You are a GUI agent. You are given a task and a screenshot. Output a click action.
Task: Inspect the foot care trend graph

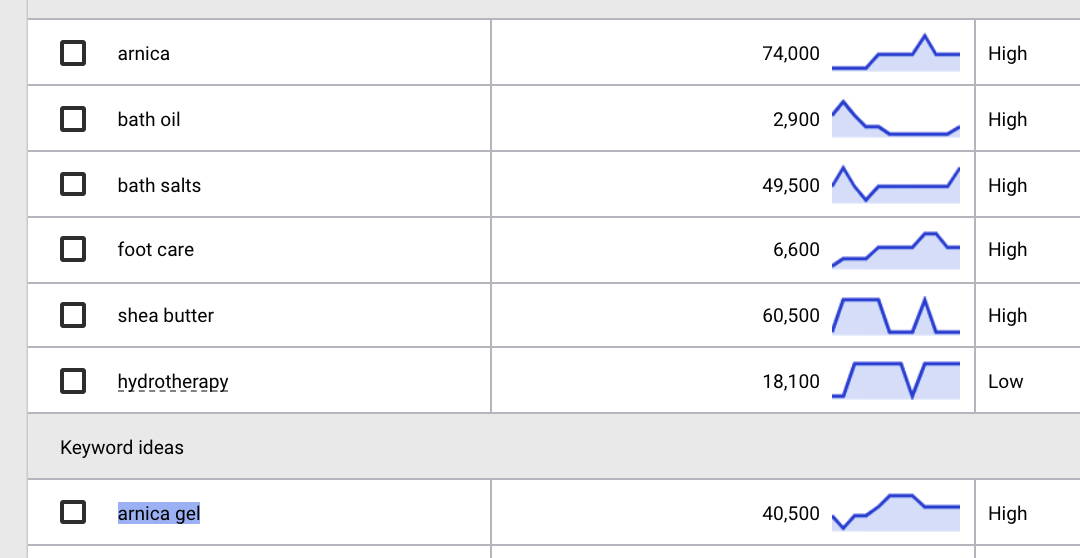895,250
